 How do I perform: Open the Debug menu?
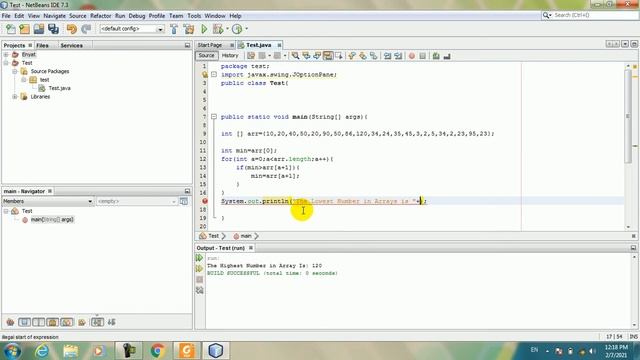click(x=137, y=16)
